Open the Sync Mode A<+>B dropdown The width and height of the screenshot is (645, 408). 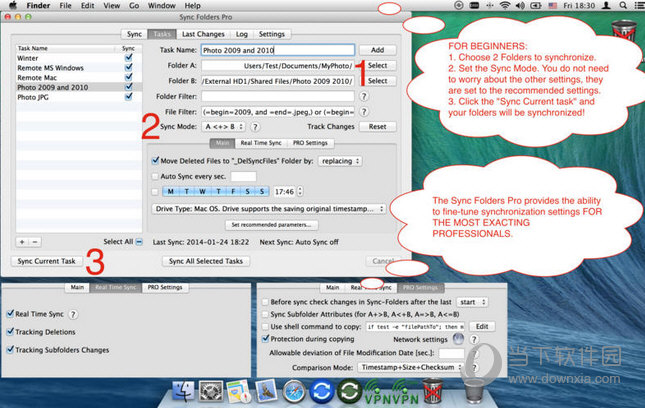coord(224,127)
